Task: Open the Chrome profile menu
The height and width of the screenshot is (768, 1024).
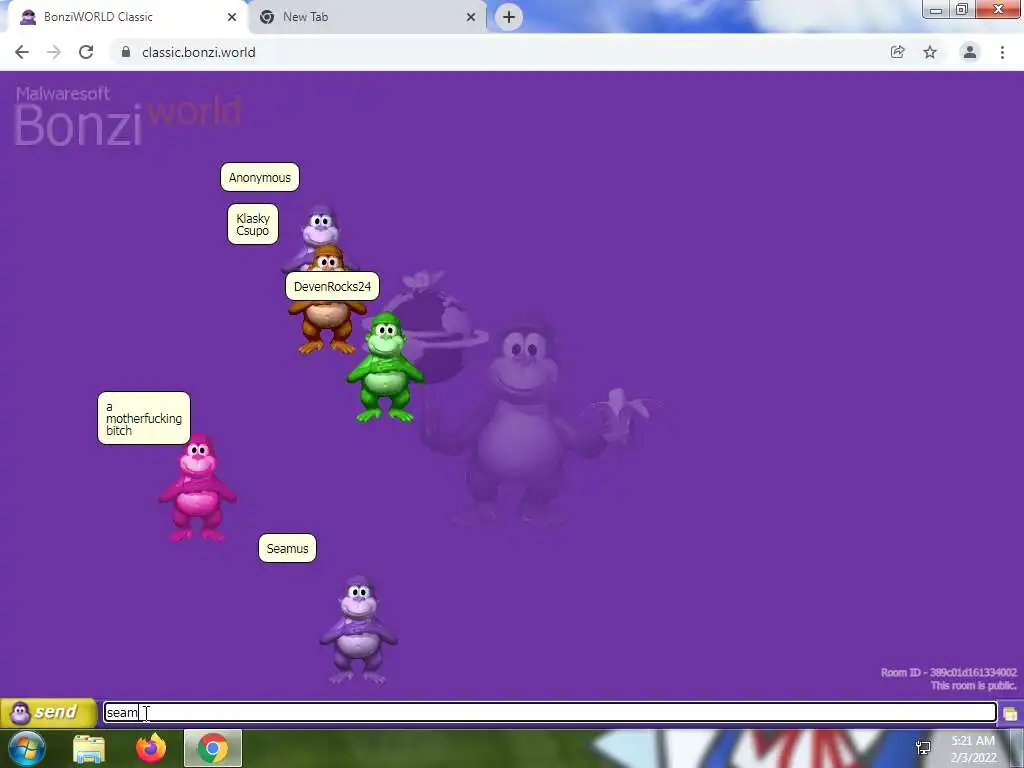Action: (970, 52)
